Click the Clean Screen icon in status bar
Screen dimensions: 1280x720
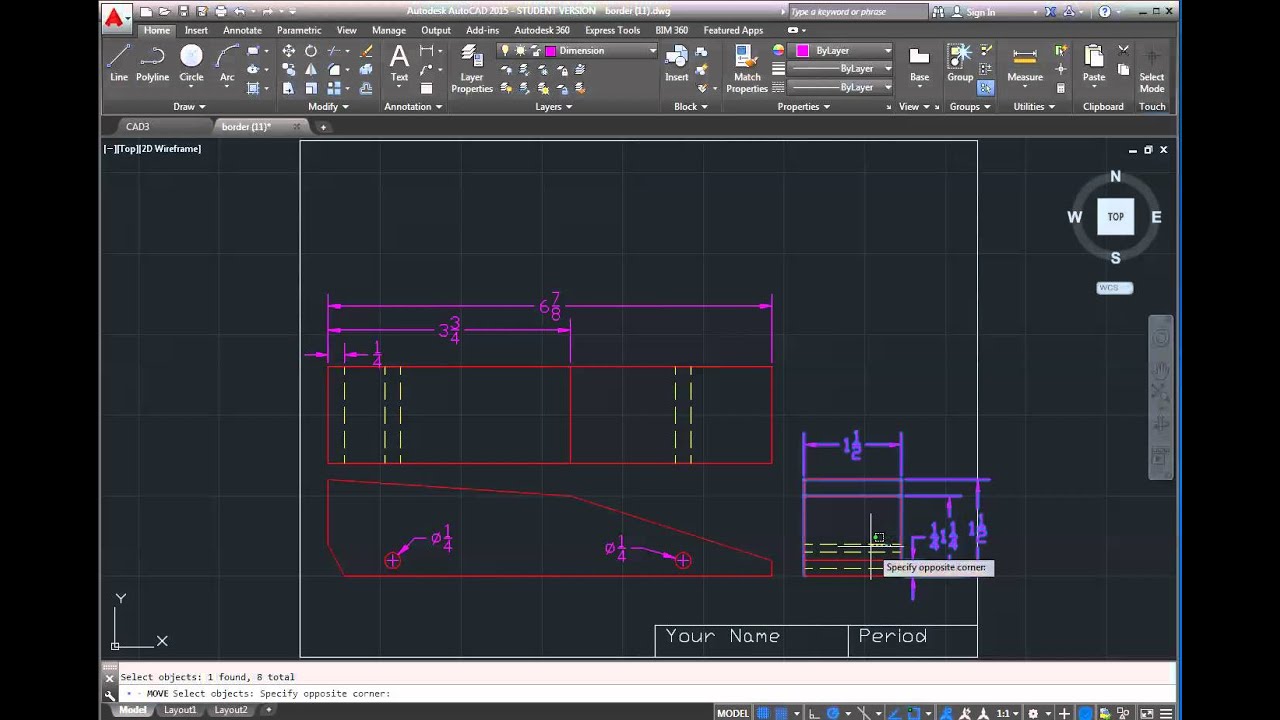point(1146,713)
